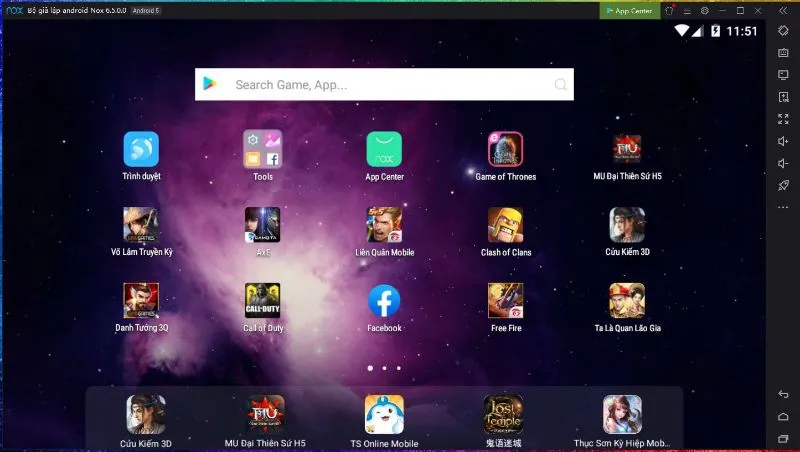This screenshot has width=800, height=452.
Task: Launch Facebook from the home screen
Action: [x=384, y=302]
